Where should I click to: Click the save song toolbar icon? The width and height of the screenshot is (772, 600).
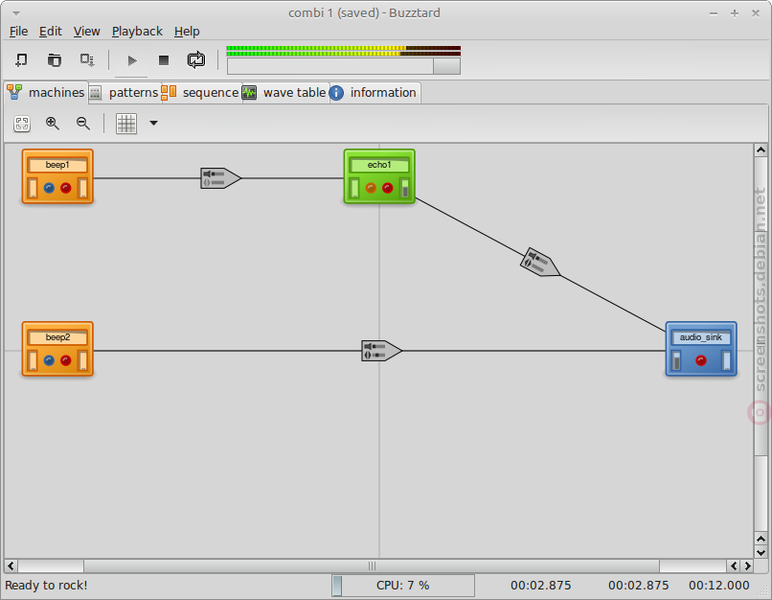point(87,60)
